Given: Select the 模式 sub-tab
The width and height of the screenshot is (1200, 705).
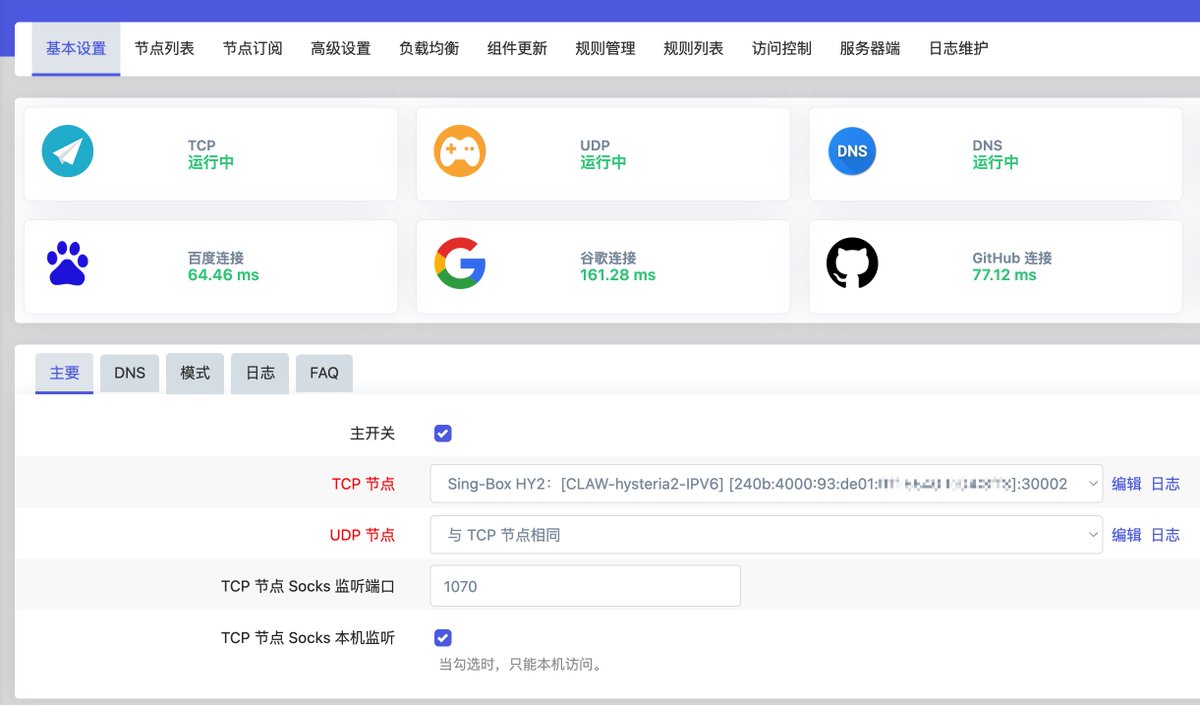Looking at the screenshot, I should pyautogui.click(x=195, y=373).
